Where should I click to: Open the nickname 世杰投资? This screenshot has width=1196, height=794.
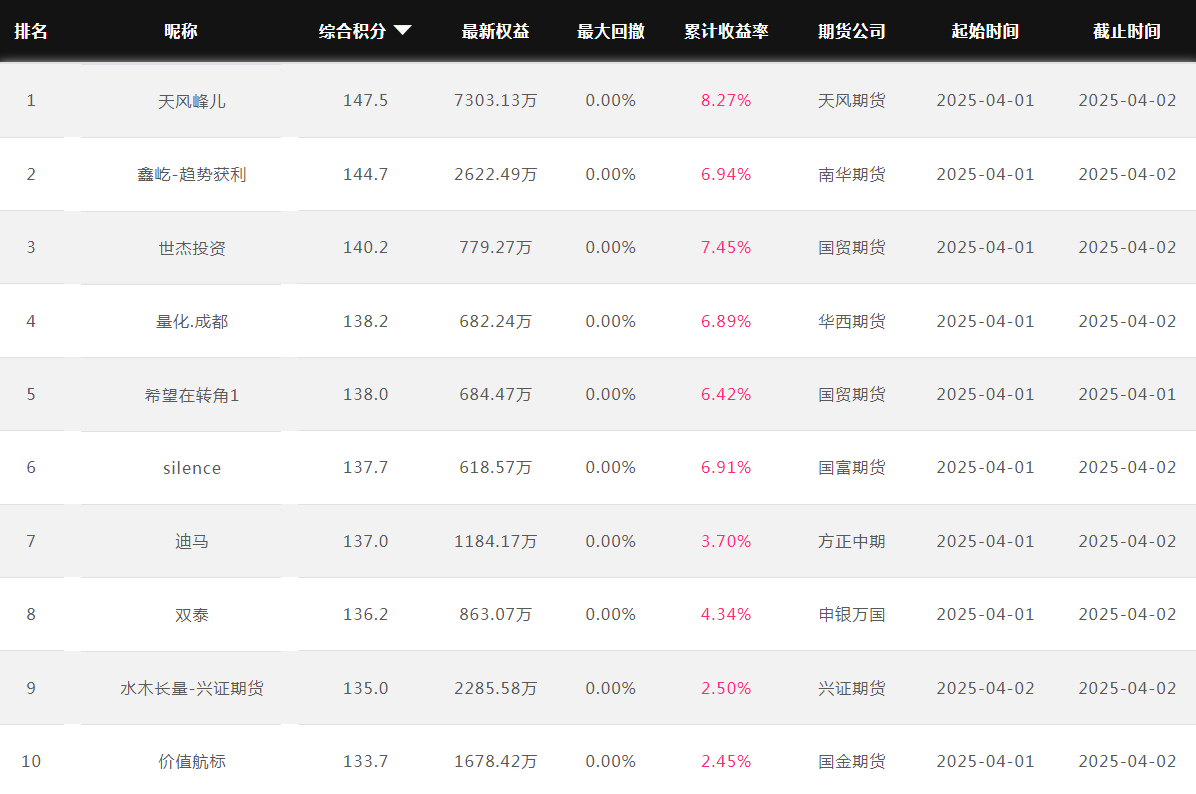coord(191,248)
